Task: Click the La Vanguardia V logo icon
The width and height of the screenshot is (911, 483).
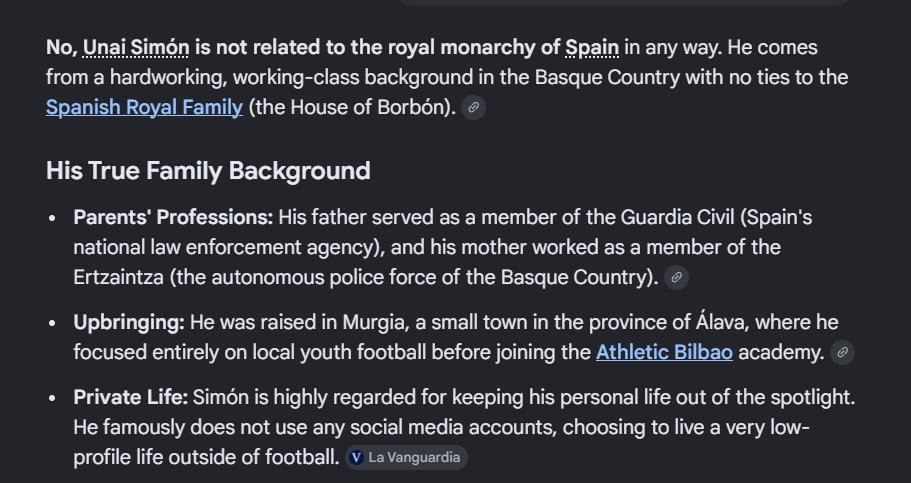Action: coord(356,457)
